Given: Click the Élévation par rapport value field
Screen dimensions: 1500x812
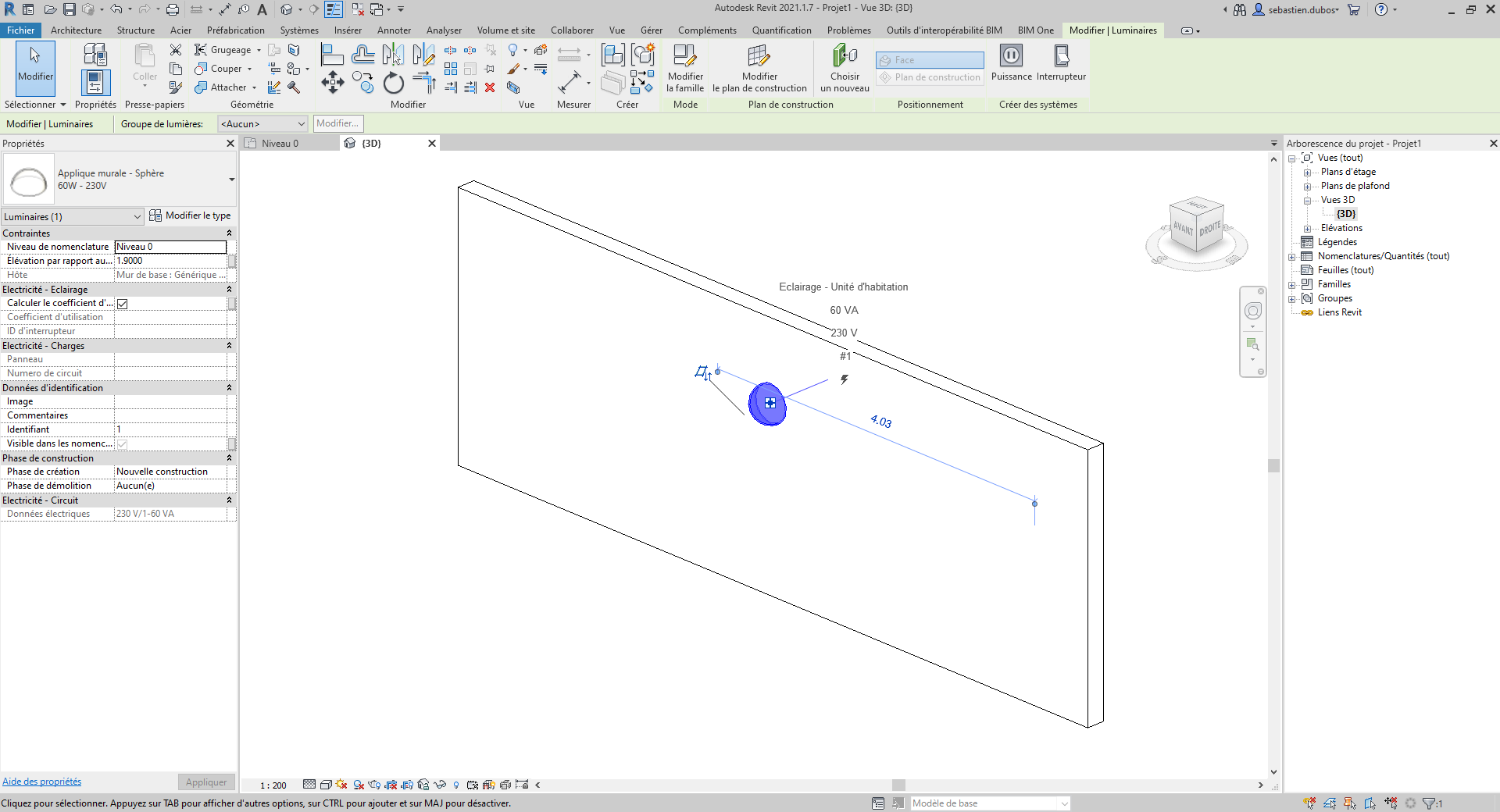Looking at the screenshot, I should tap(170, 261).
